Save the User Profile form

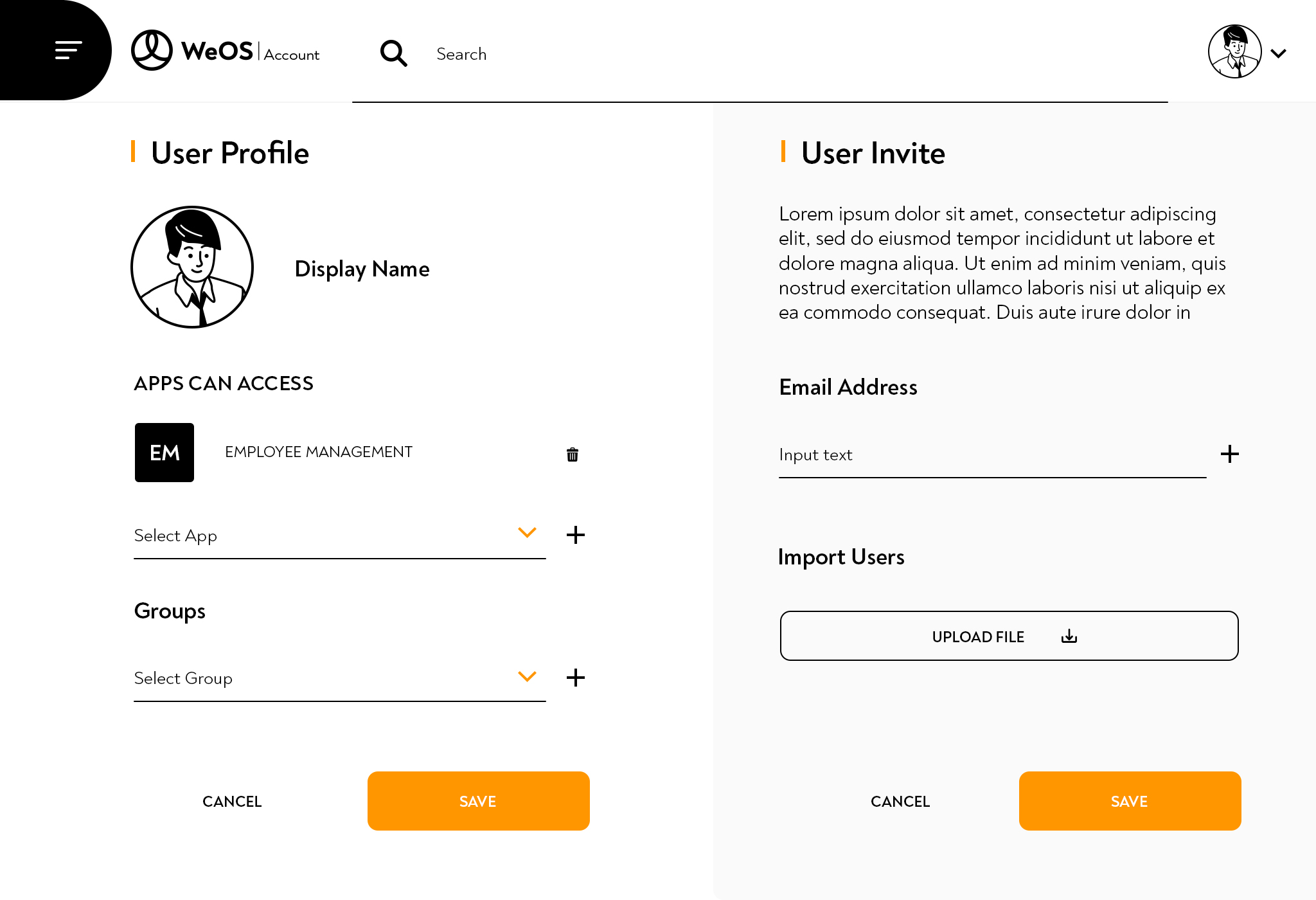tap(478, 801)
